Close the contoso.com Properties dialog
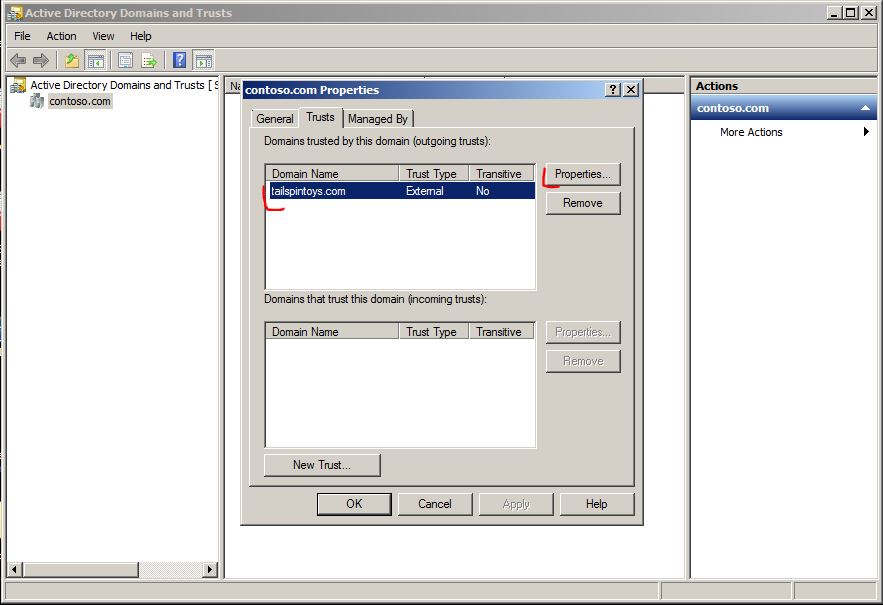The image size is (883, 605). click(x=631, y=90)
